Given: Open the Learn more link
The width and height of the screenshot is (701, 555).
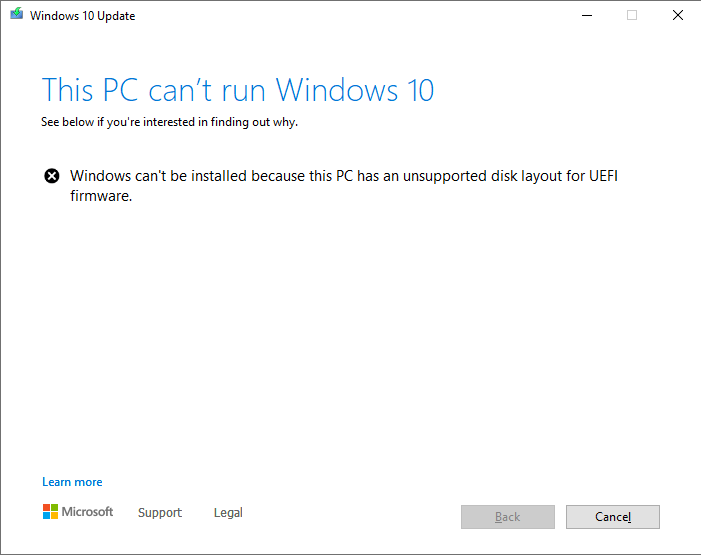Looking at the screenshot, I should click(x=72, y=482).
